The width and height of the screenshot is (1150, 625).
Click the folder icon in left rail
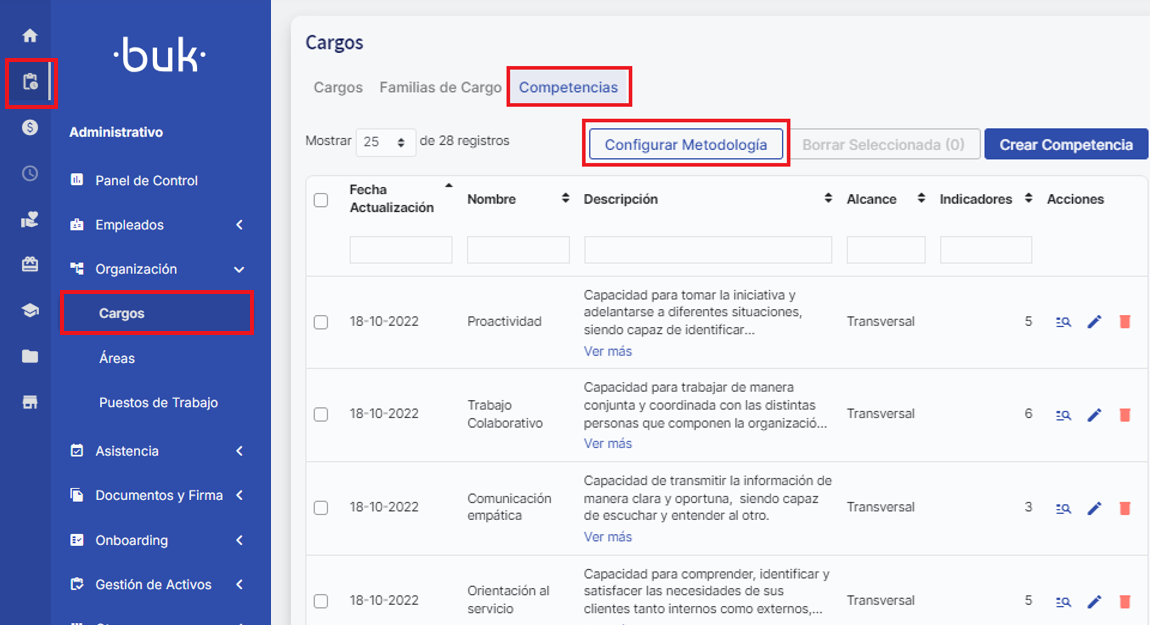click(x=30, y=356)
